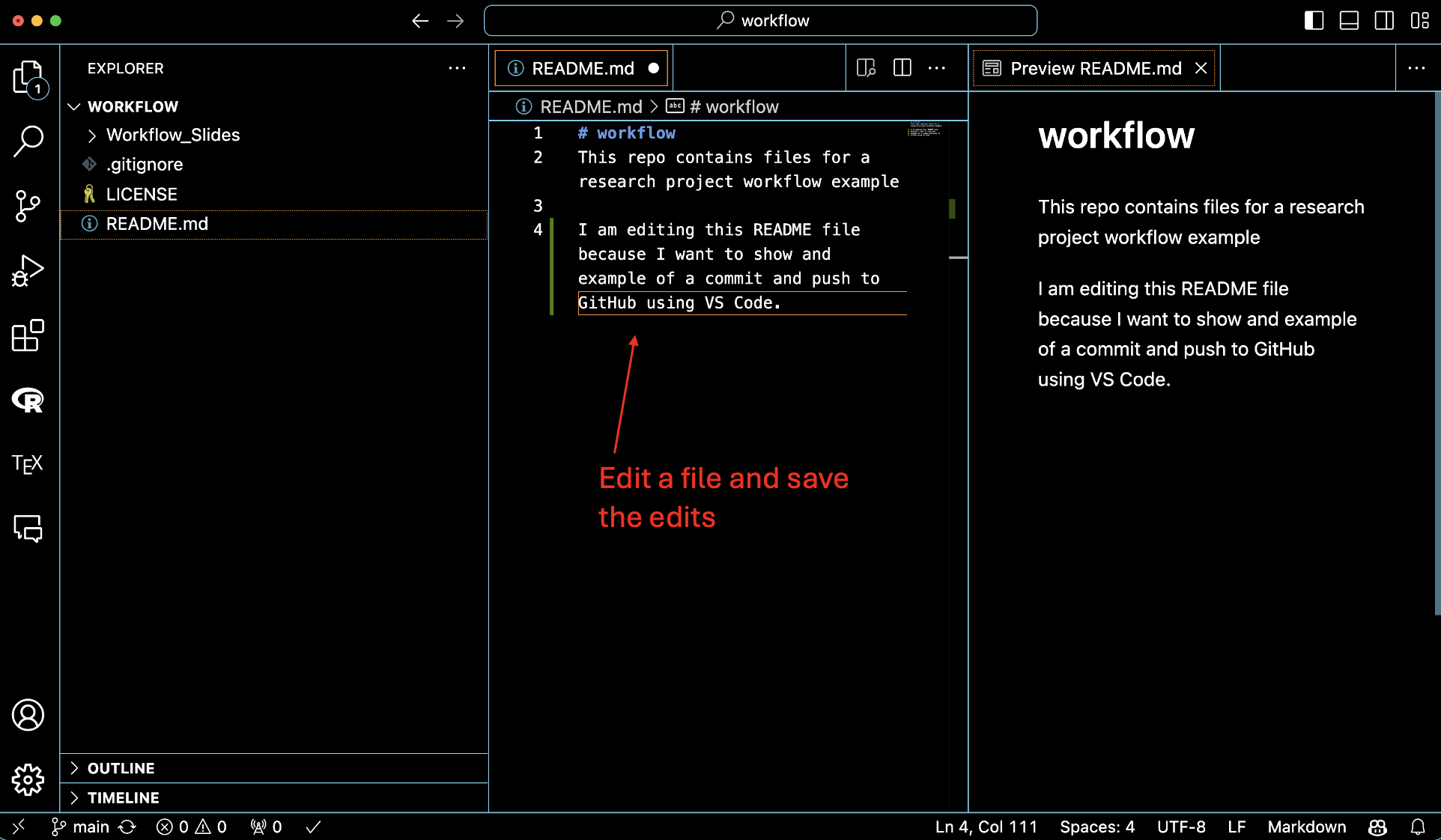Open the Search view
This screenshot has height=840, width=1441.
pos(28,141)
